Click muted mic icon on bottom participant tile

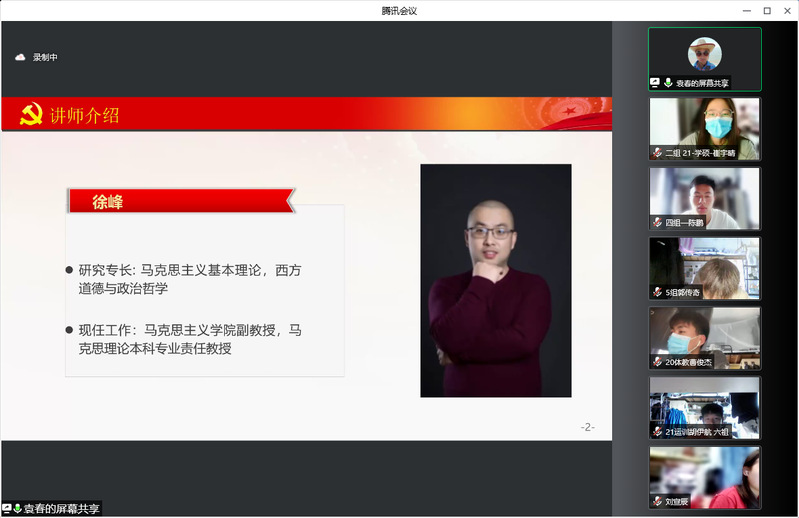tap(657, 501)
